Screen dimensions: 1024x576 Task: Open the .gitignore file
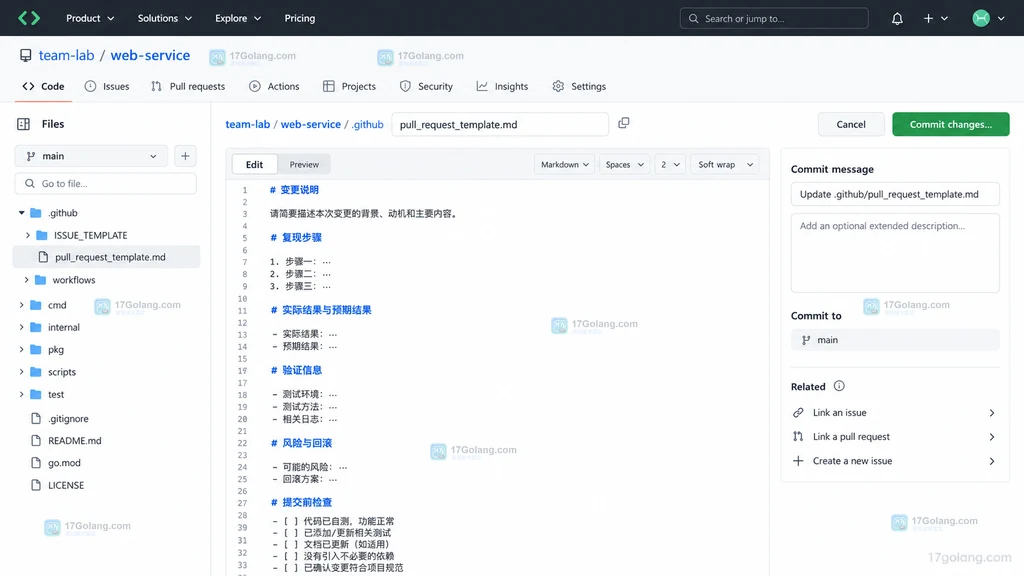coord(68,419)
